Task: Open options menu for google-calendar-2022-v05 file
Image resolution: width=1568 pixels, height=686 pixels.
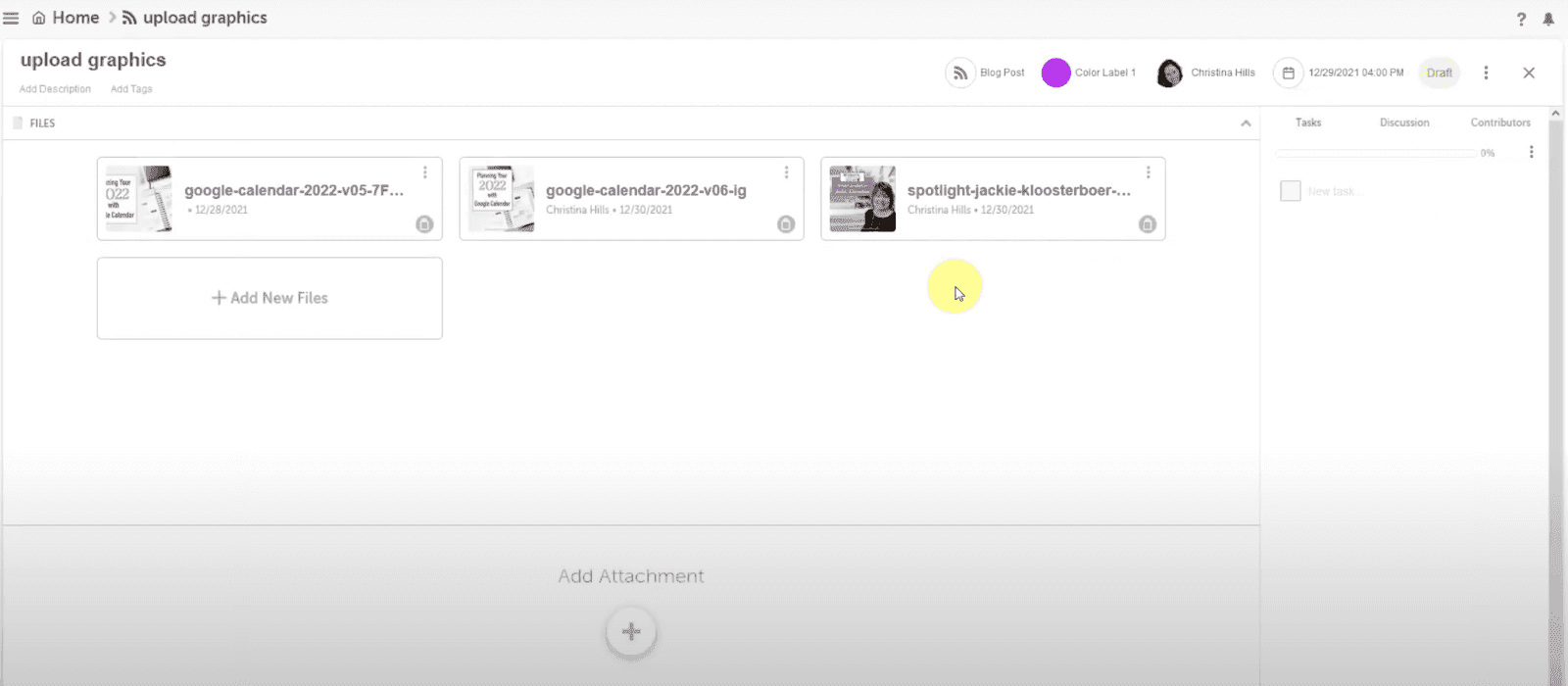Action: tap(424, 172)
